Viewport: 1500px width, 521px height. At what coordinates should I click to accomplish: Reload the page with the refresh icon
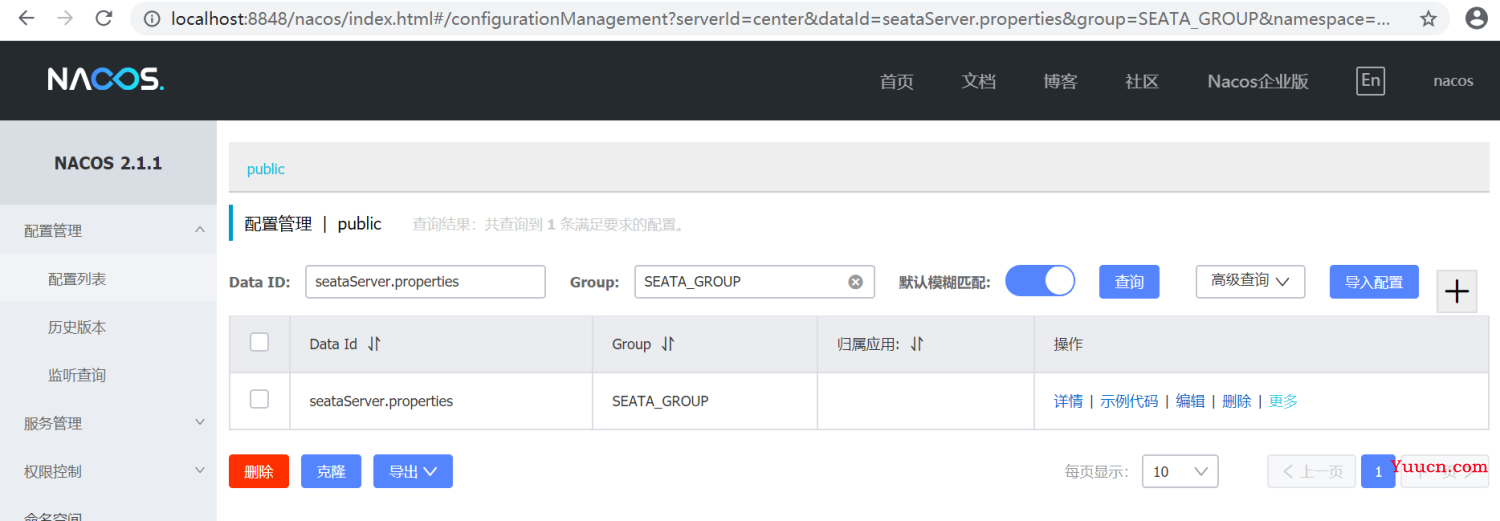click(x=103, y=18)
